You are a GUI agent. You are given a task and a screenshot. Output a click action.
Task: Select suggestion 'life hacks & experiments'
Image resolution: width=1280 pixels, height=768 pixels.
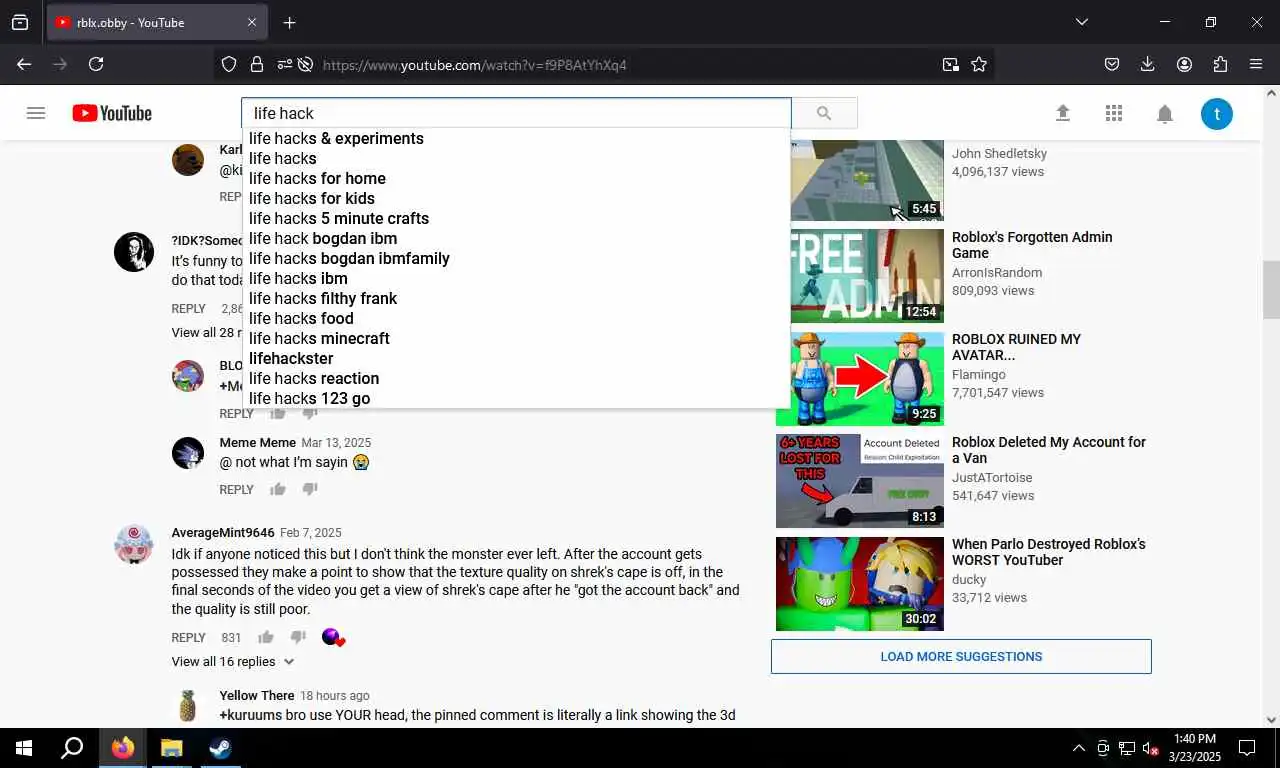tap(516, 138)
